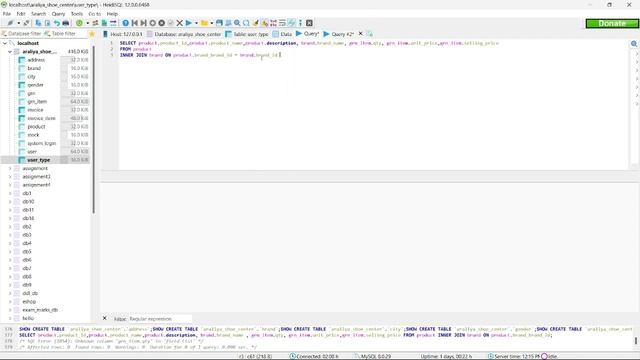Click the Server time status entry
The width and height of the screenshot is (640, 360).
(x=513, y=356)
